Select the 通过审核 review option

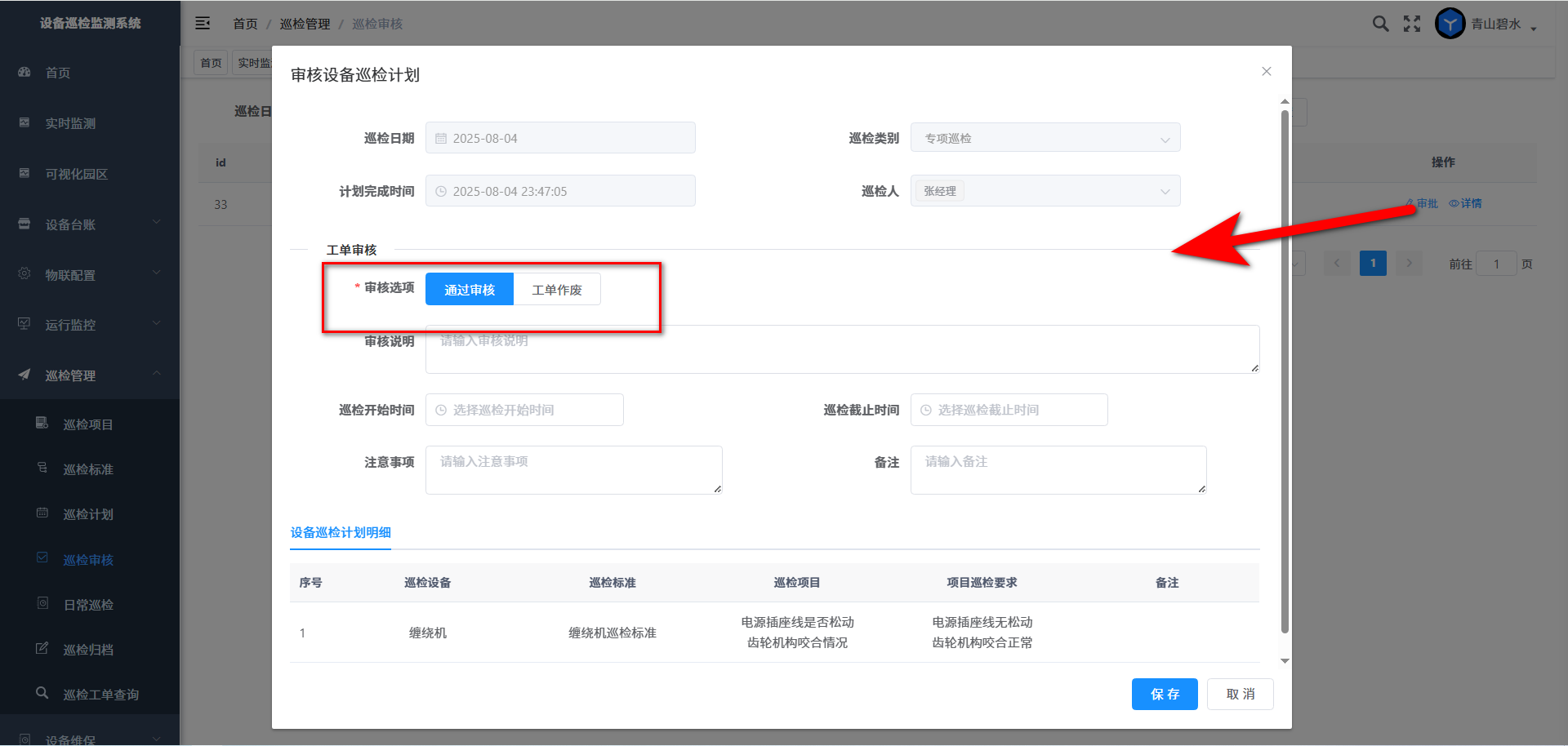[x=470, y=290]
